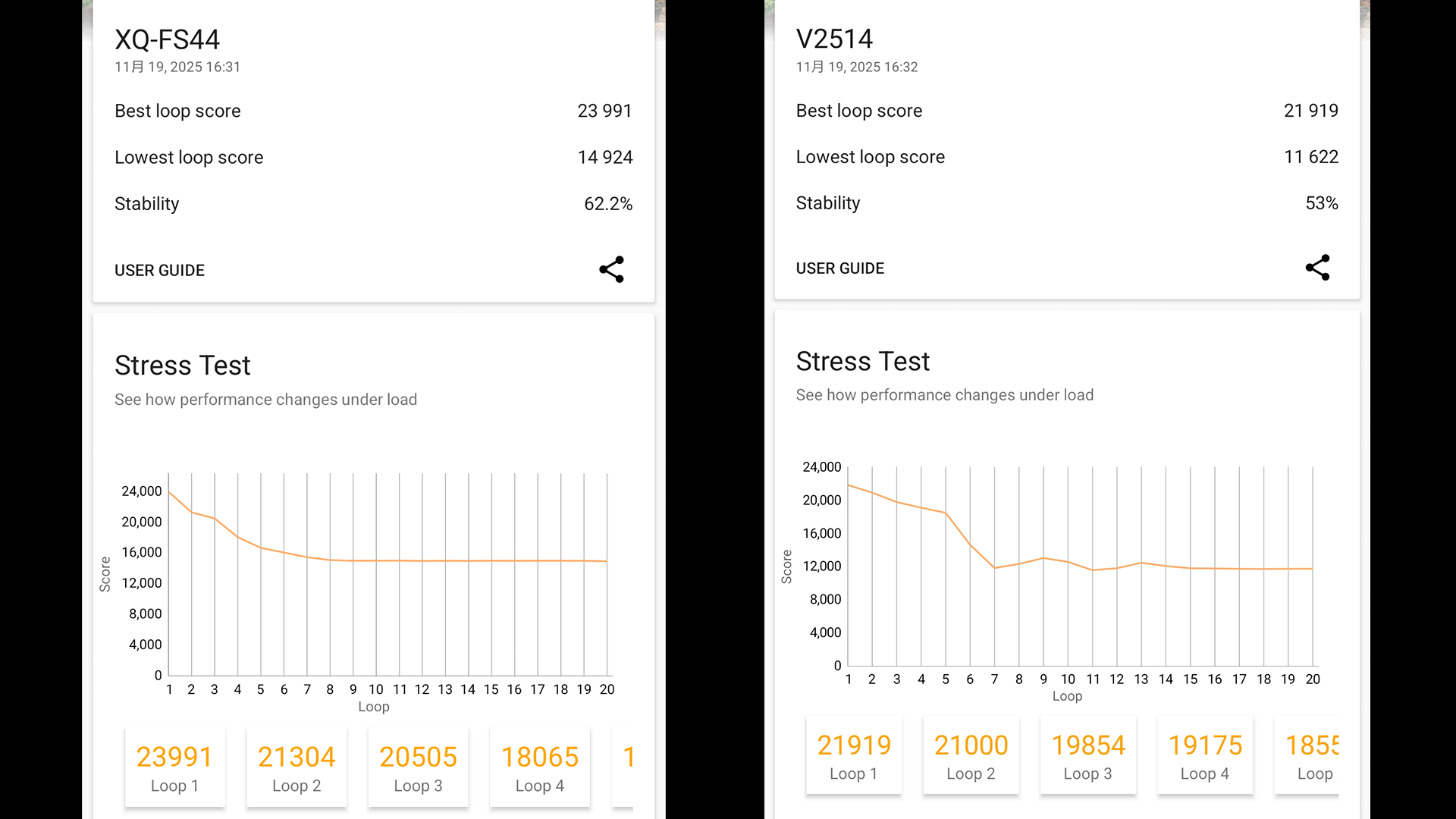Select Loop 4 score 18065 card
The image size is (1456, 819).
539,767
